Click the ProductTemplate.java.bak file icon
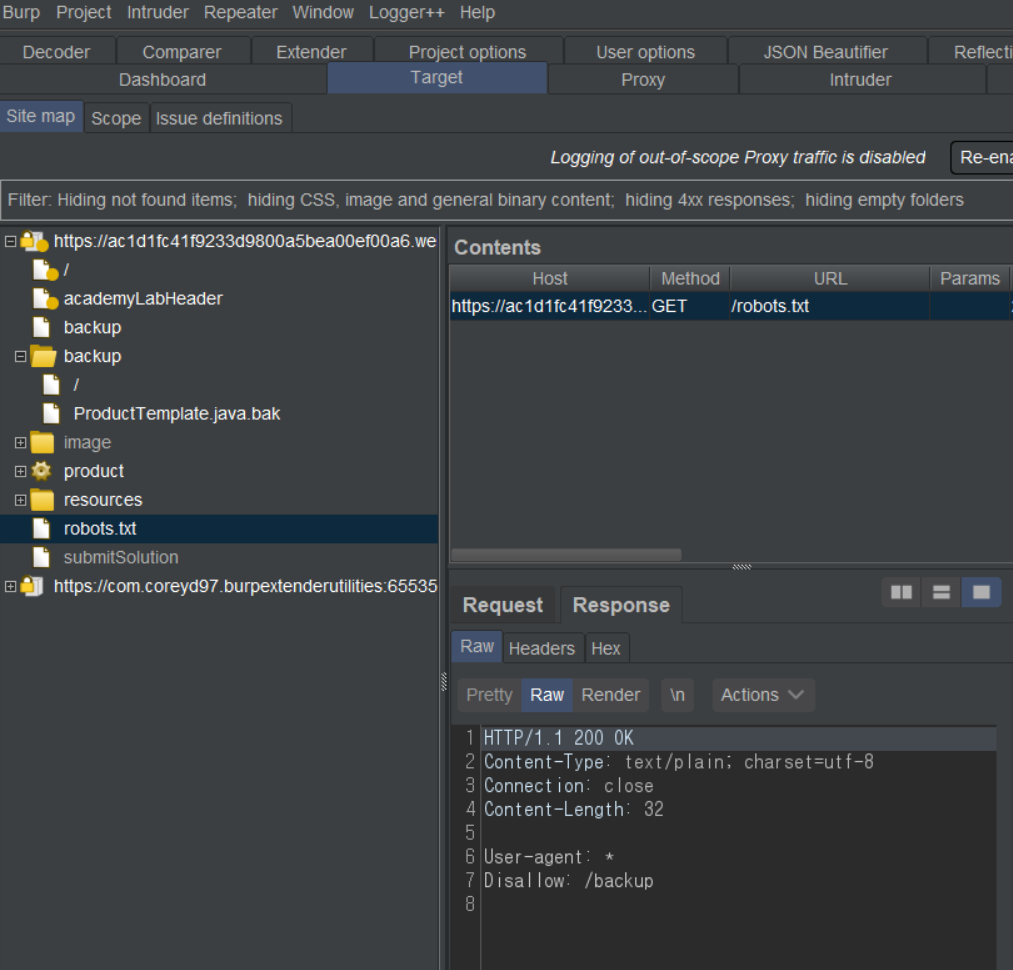This screenshot has height=970, width=1013. click(x=51, y=413)
